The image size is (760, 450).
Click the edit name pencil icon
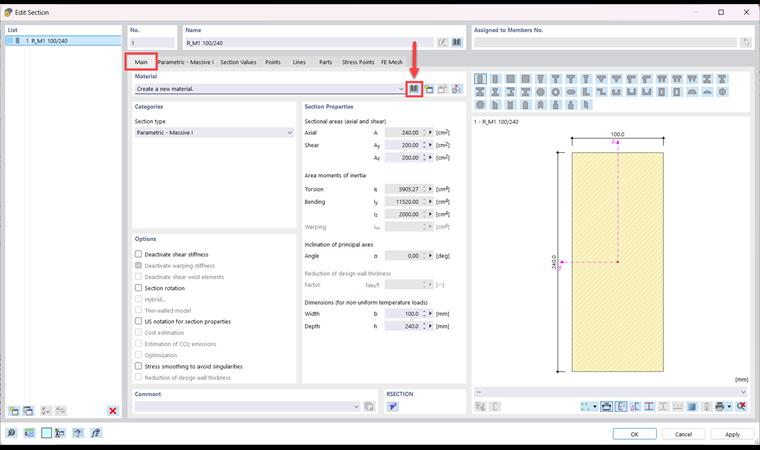click(x=443, y=43)
